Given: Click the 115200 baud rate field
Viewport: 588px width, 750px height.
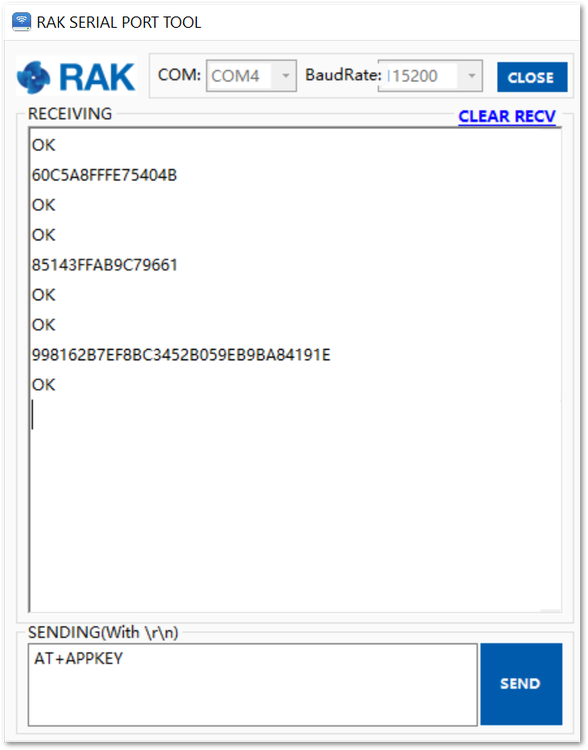Looking at the screenshot, I should (x=430, y=76).
